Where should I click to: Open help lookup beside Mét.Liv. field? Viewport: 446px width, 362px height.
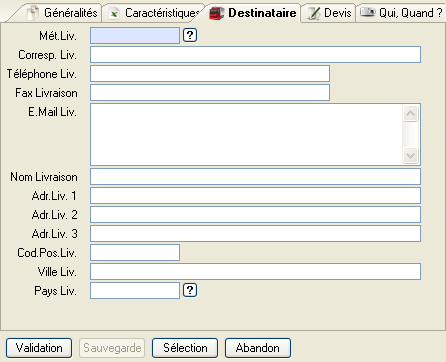tap(190, 35)
